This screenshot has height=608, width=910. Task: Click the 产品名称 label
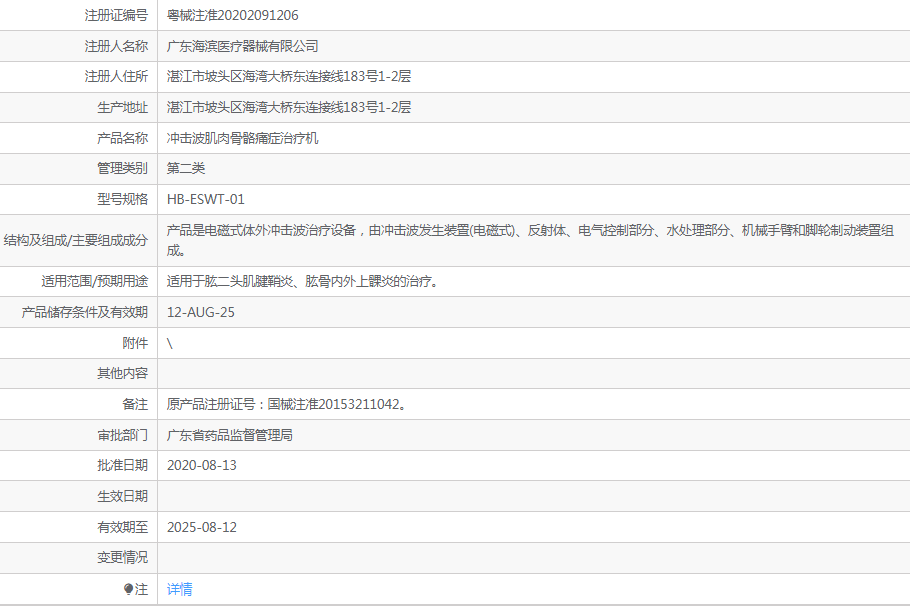[122, 138]
